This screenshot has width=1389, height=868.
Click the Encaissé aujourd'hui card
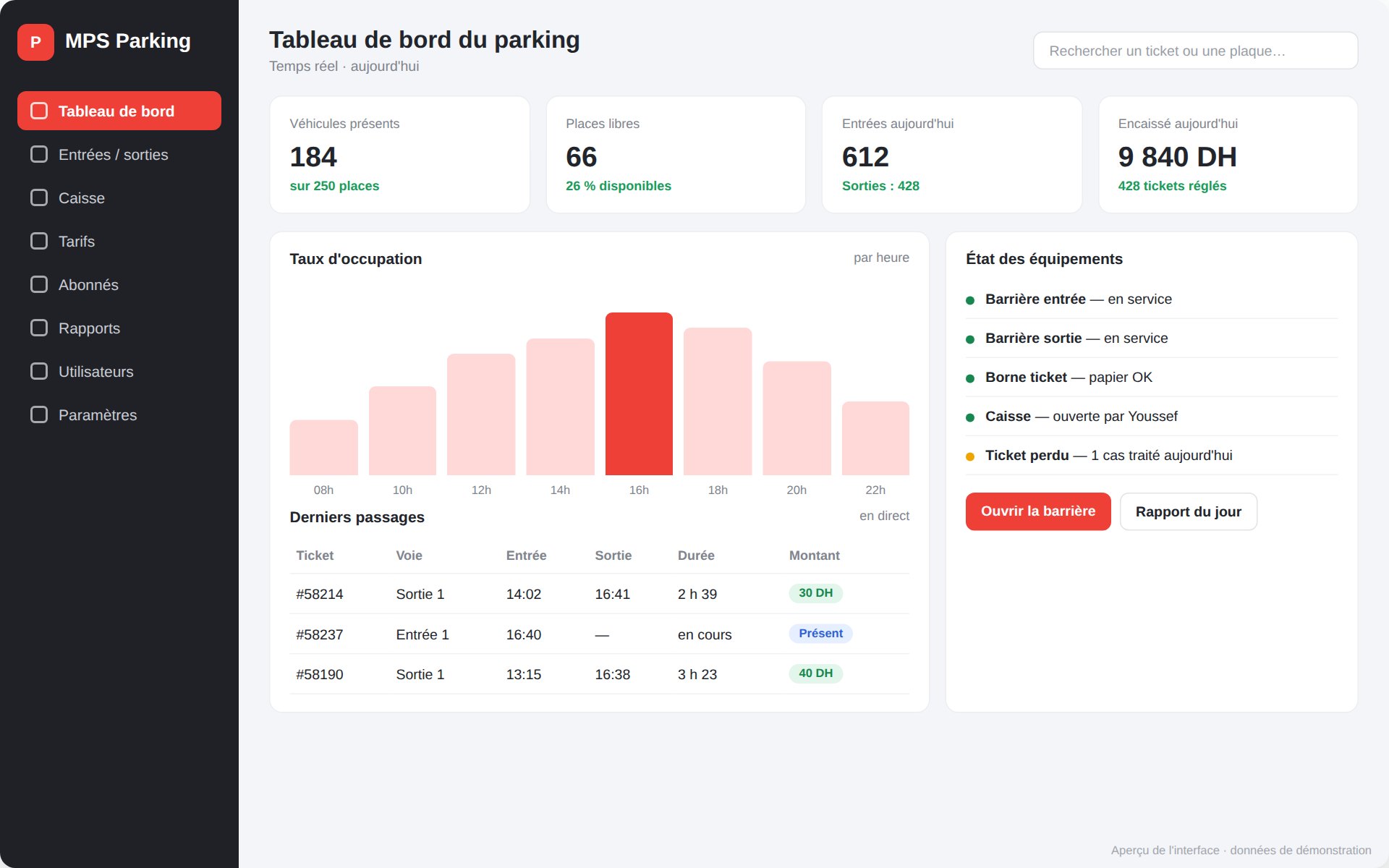(1228, 155)
